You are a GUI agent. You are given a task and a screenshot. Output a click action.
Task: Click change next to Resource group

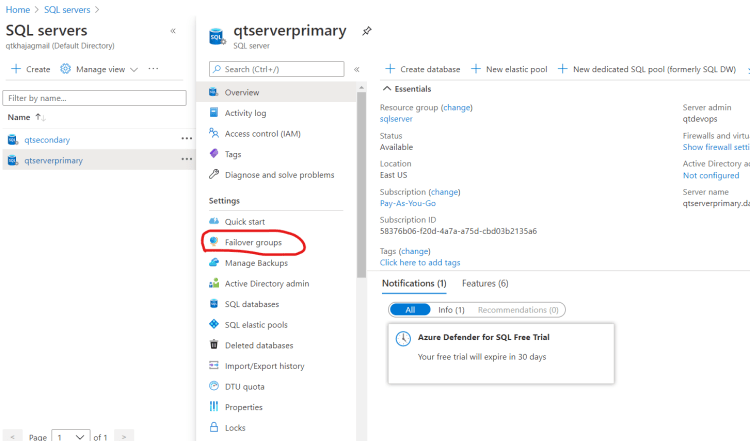[x=457, y=108]
